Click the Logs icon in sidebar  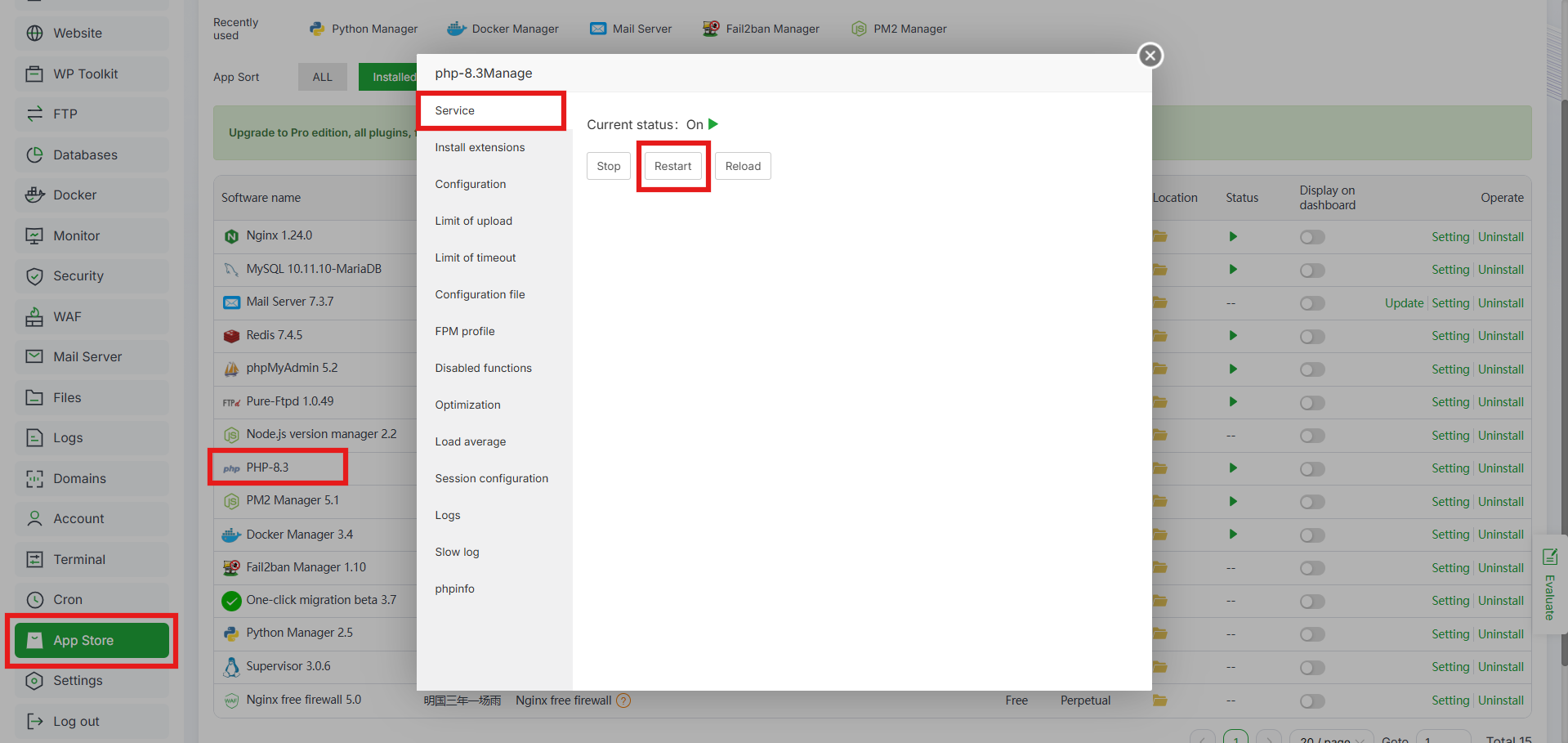click(34, 438)
